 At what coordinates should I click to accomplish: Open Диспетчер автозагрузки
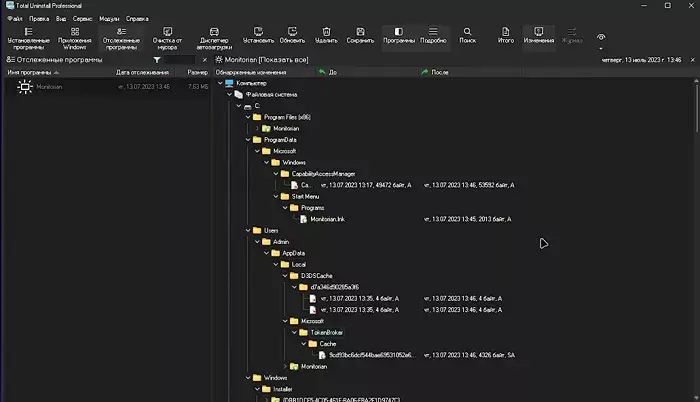coord(215,37)
